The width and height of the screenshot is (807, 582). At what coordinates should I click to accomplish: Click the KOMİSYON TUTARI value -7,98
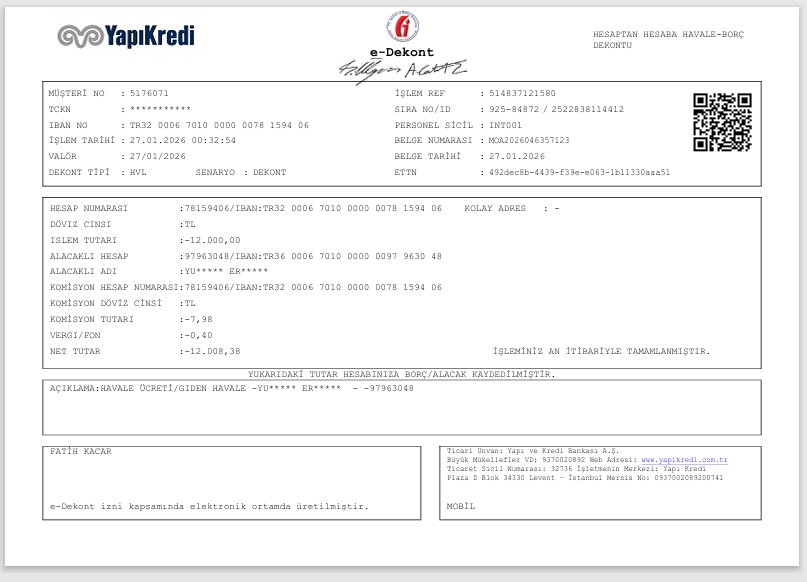[199, 320]
